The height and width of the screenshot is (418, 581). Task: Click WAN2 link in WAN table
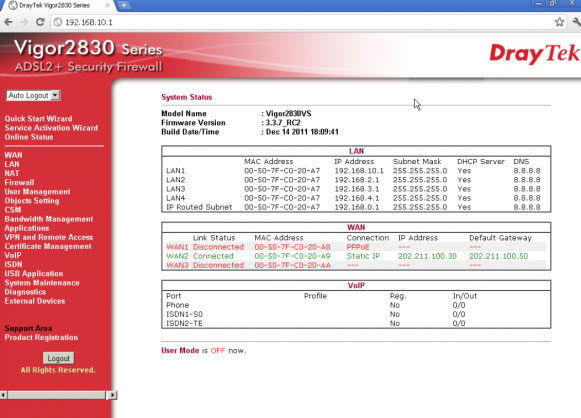(x=177, y=256)
